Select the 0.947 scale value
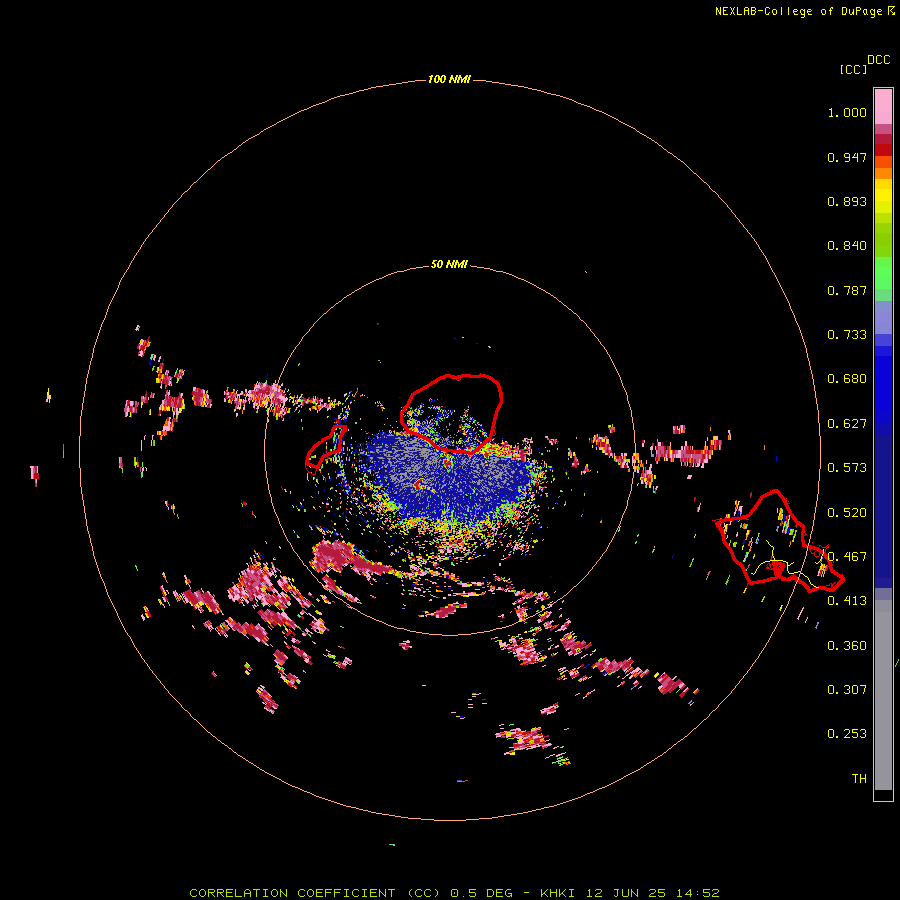900x900 pixels. (847, 157)
